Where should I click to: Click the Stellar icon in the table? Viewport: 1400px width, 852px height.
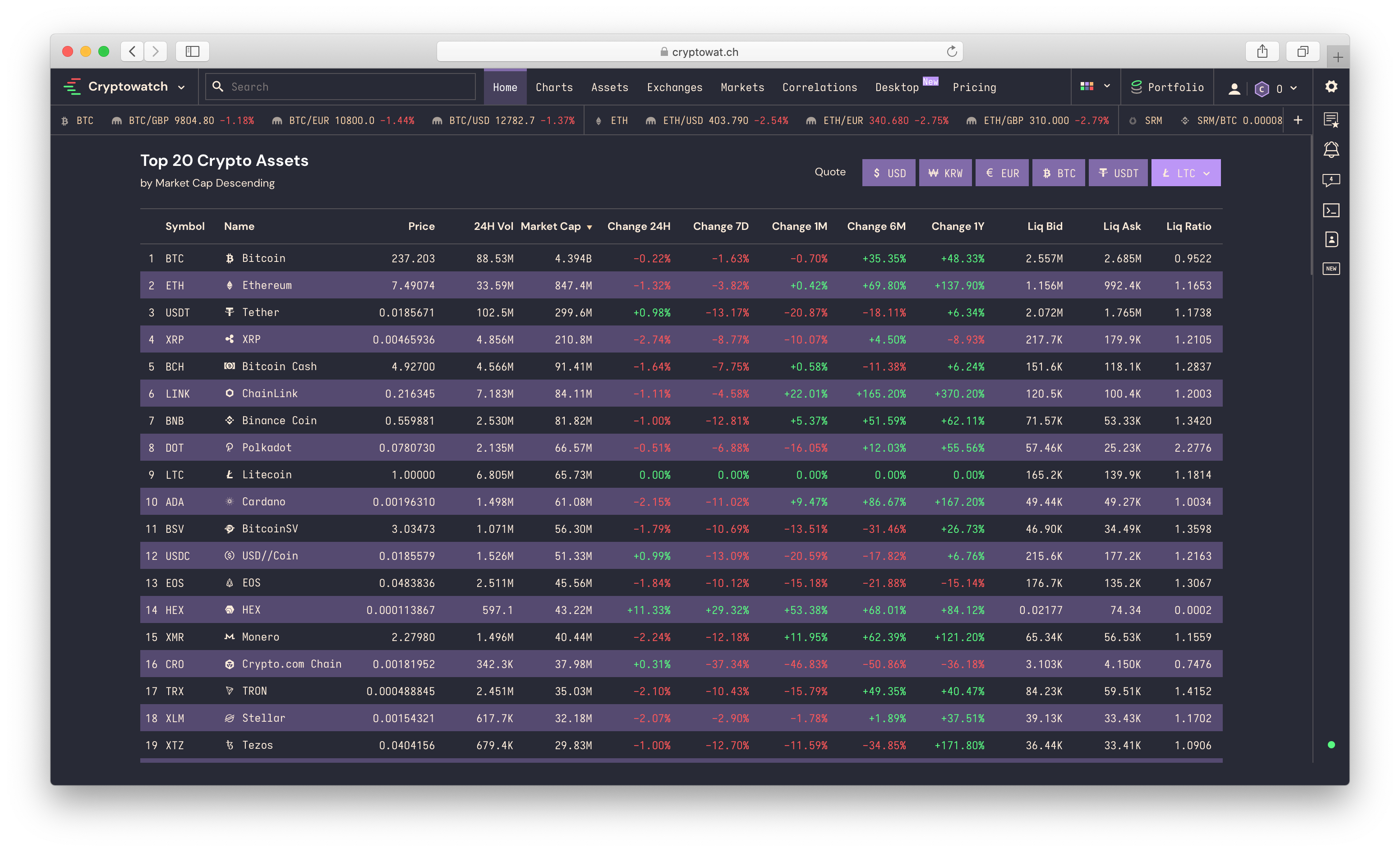pos(230,718)
